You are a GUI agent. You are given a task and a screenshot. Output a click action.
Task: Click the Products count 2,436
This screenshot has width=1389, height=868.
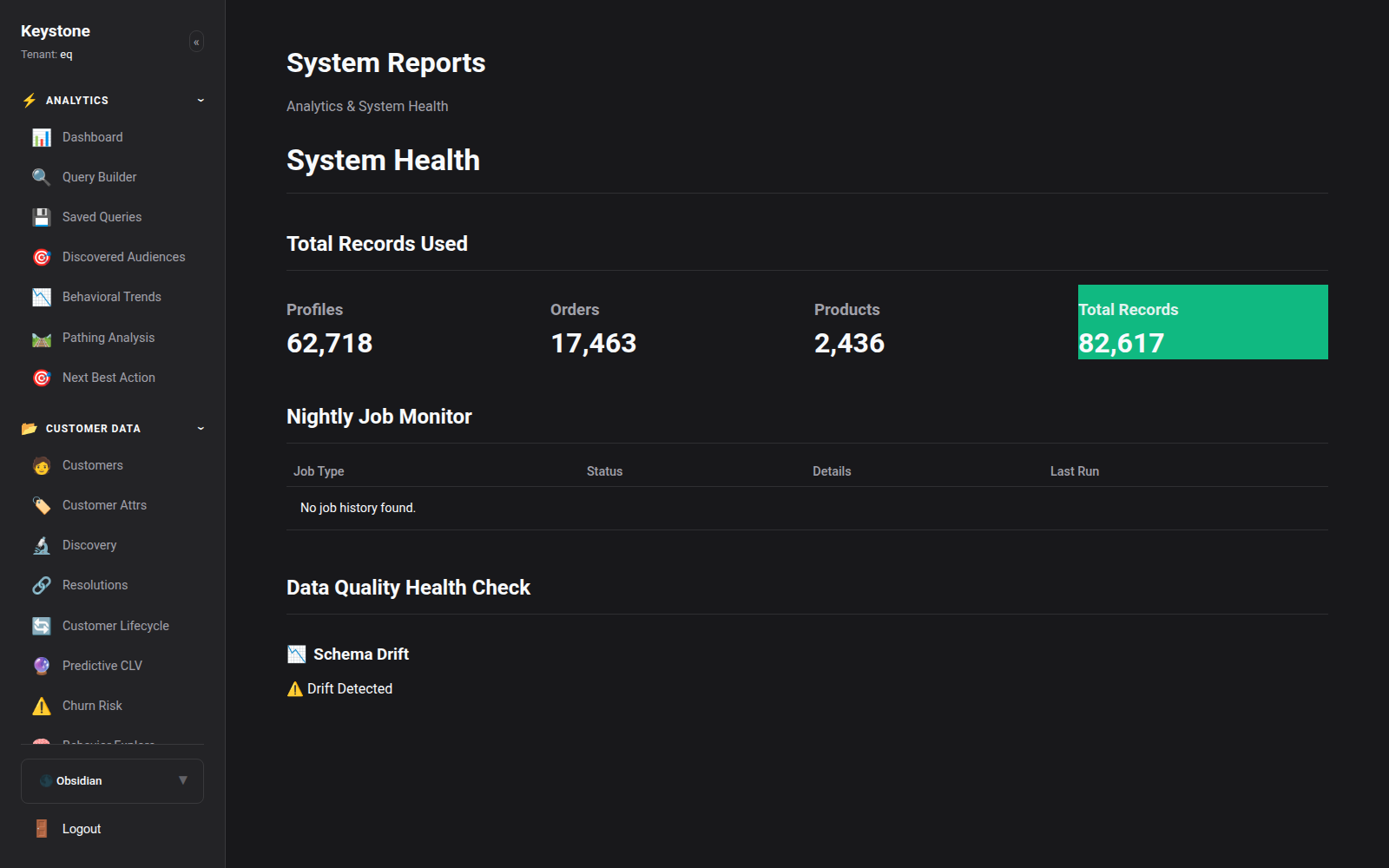849,344
